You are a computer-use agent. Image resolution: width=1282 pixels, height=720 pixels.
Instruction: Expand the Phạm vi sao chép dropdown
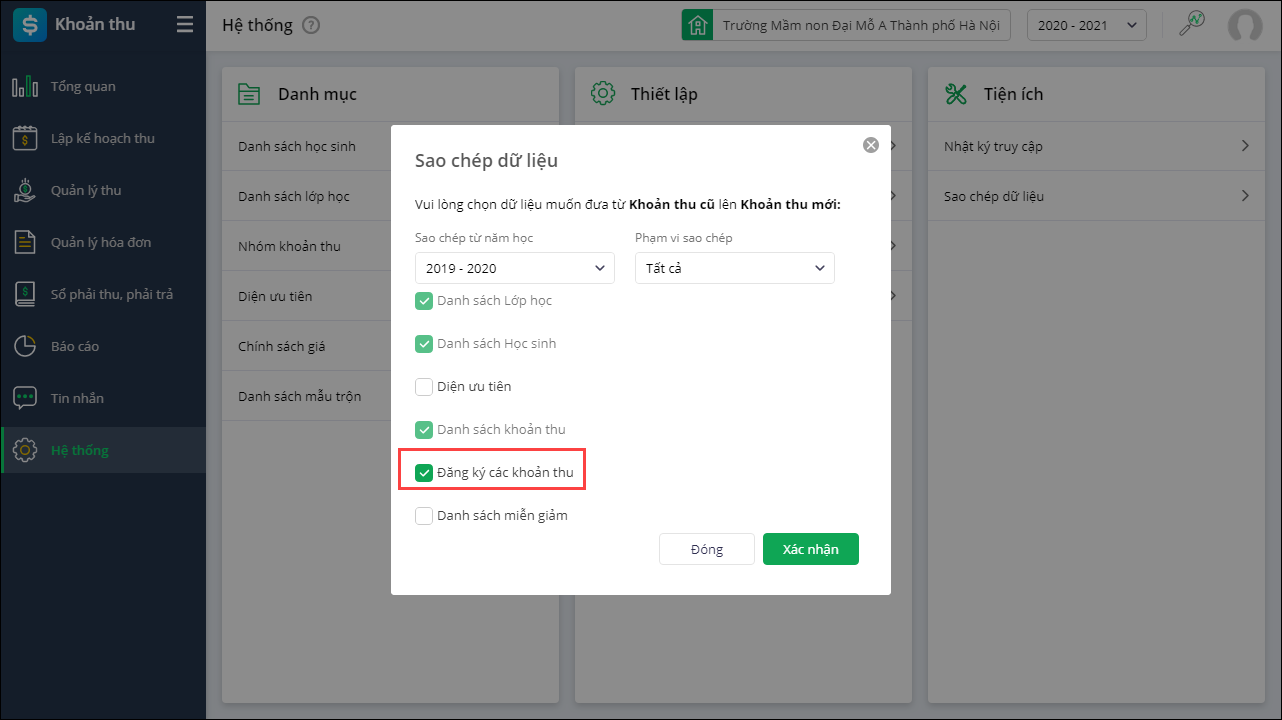coord(735,268)
